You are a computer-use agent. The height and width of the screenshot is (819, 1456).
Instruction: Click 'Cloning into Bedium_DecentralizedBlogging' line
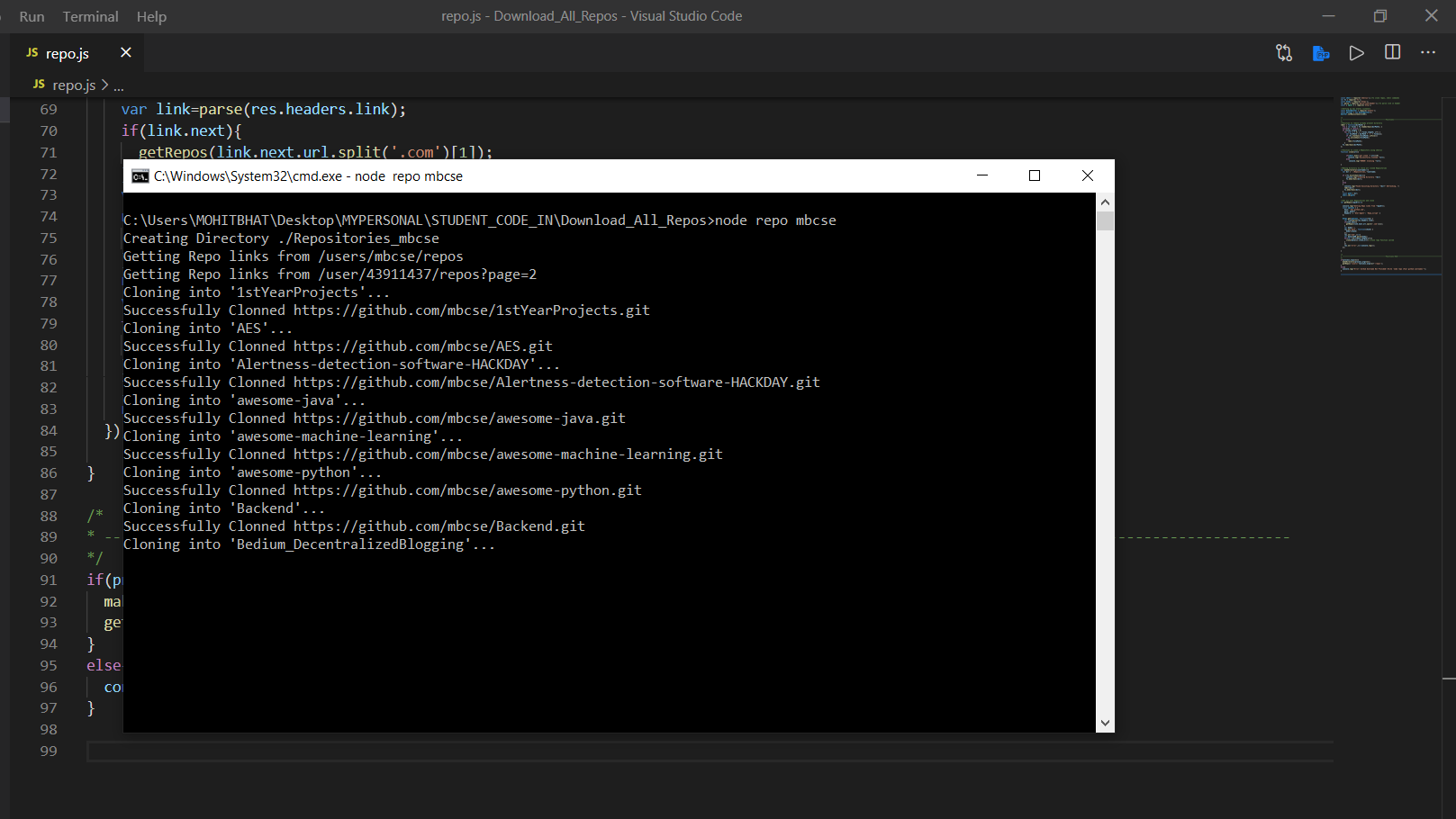[309, 544]
